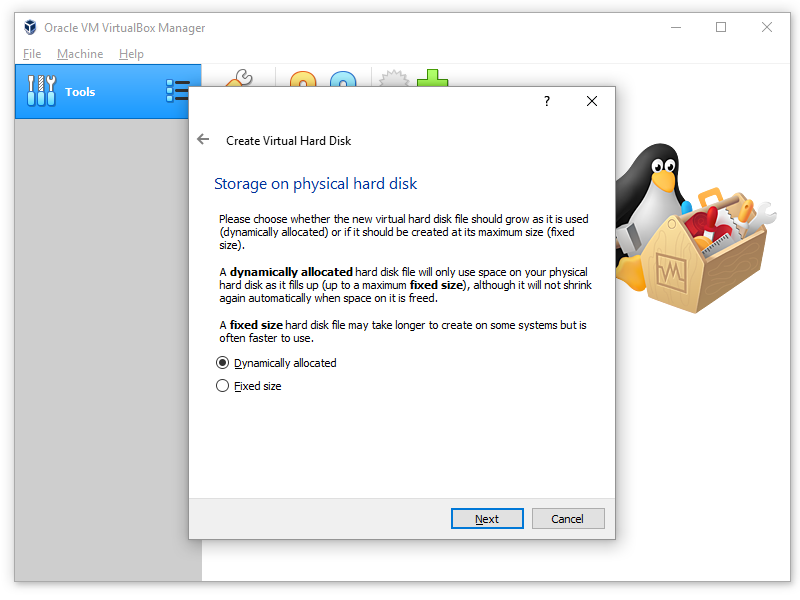Click the dialog's question mark help button

click(547, 102)
